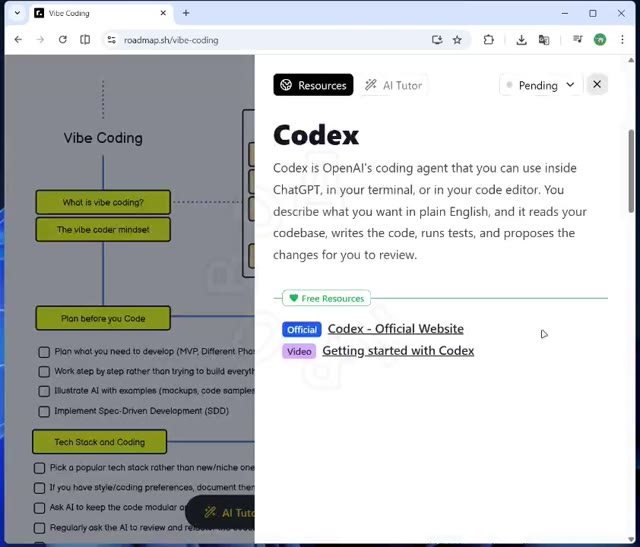Open a new browser tab

186,13
